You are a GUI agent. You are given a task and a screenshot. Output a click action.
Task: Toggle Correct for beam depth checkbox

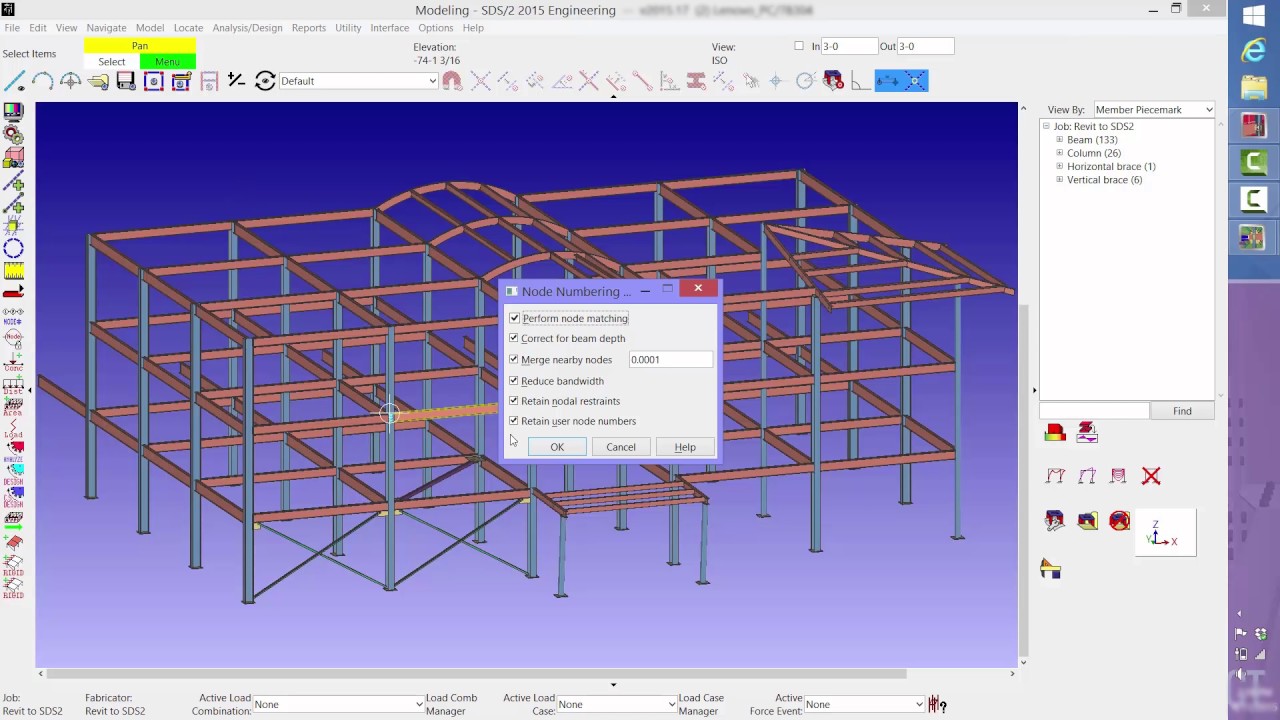pos(514,338)
